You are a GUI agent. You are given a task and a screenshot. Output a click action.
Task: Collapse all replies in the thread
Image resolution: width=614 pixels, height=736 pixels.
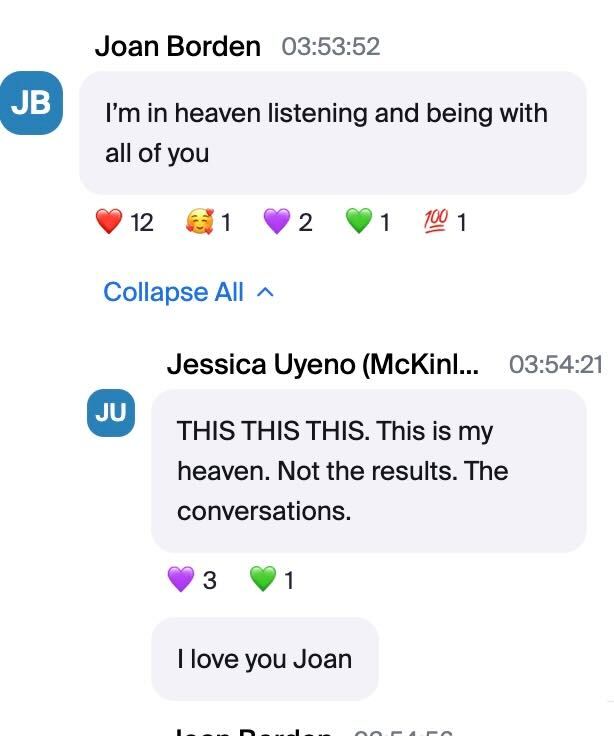tap(173, 292)
